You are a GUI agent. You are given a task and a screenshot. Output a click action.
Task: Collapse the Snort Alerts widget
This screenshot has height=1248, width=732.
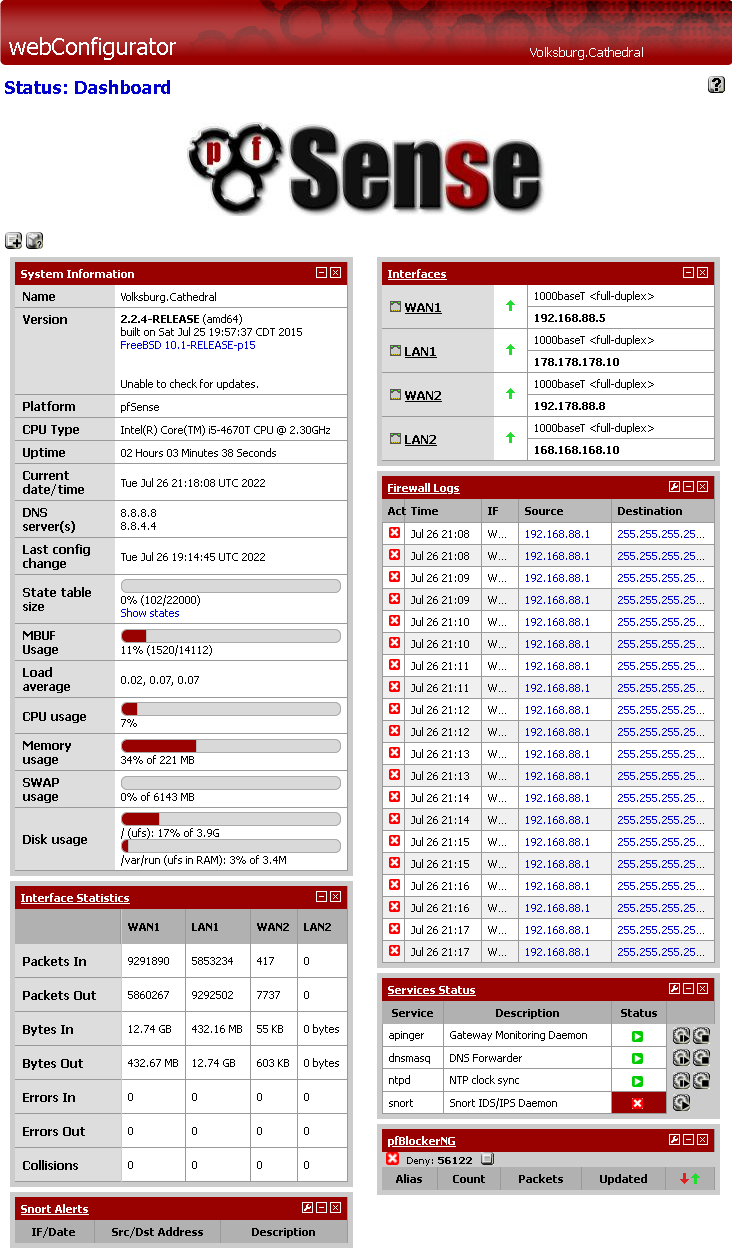[321, 1208]
